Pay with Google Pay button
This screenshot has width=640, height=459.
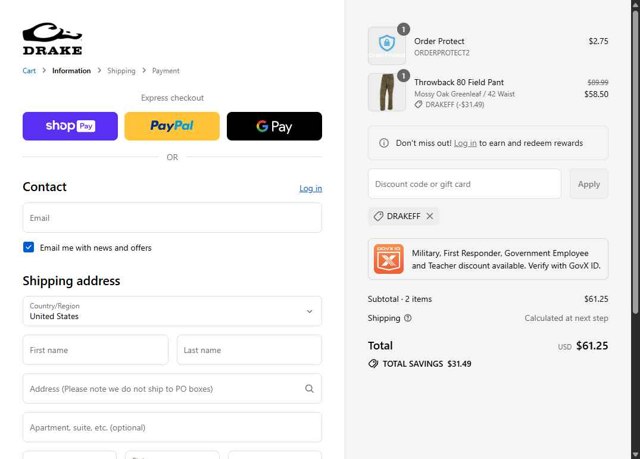[x=274, y=126]
